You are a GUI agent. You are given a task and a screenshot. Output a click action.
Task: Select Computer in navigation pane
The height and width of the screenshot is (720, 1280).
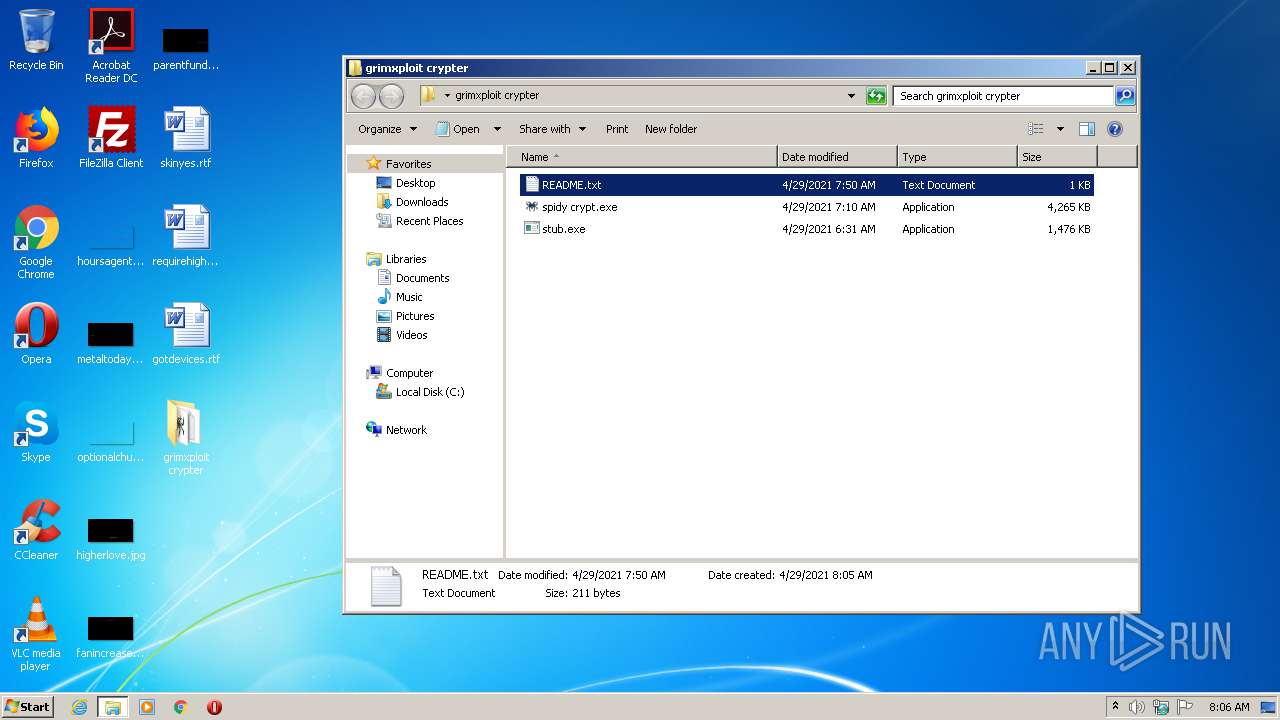pyautogui.click(x=409, y=373)
